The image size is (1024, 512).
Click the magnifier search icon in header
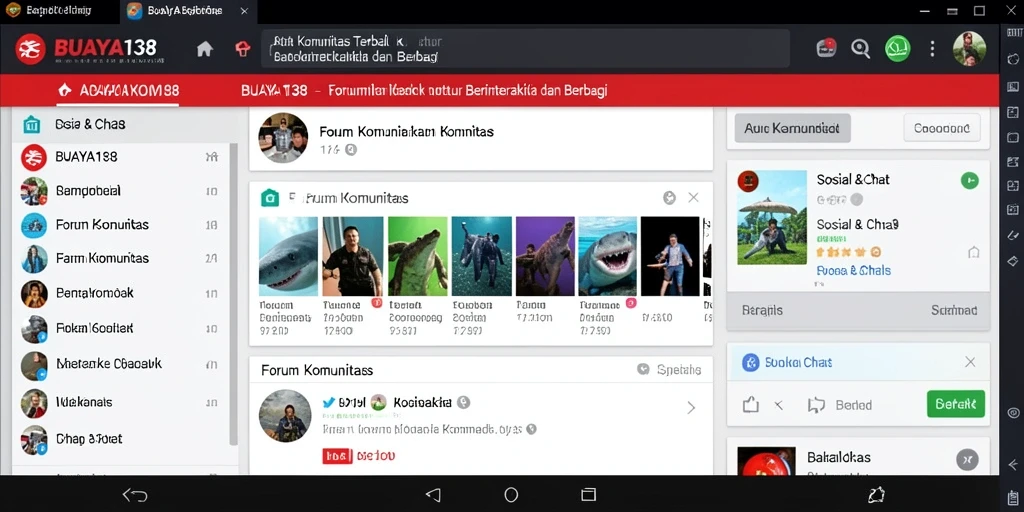point(861,48)
